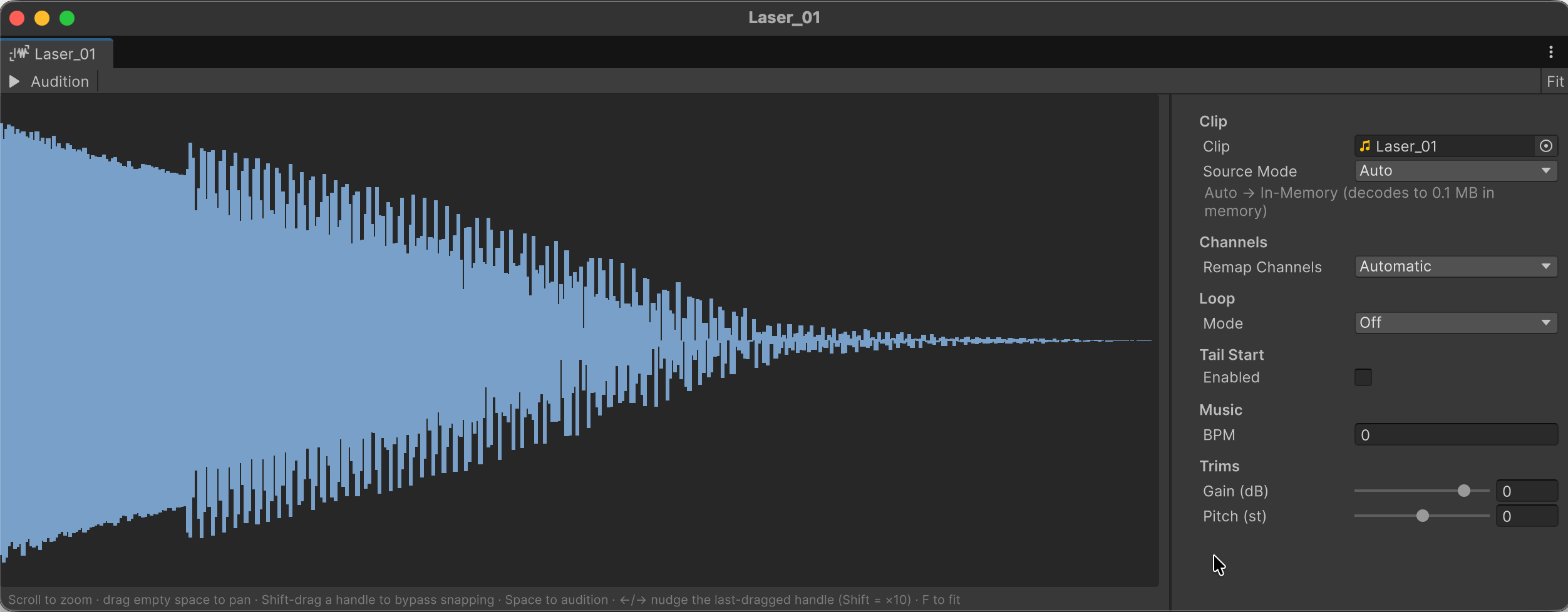Viewport: 1568px width, 612px height.
Task: Click the Pitch (st) slider handle
Action: [1422, 516]
